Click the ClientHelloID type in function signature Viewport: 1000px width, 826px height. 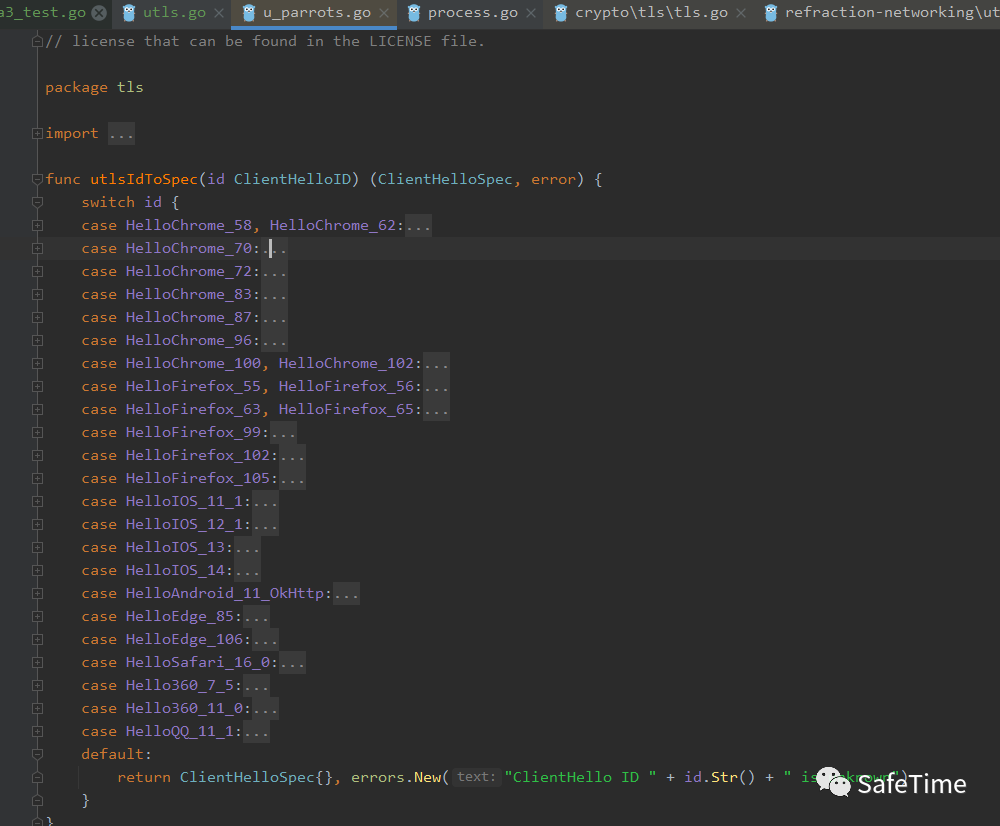(294, 180)
